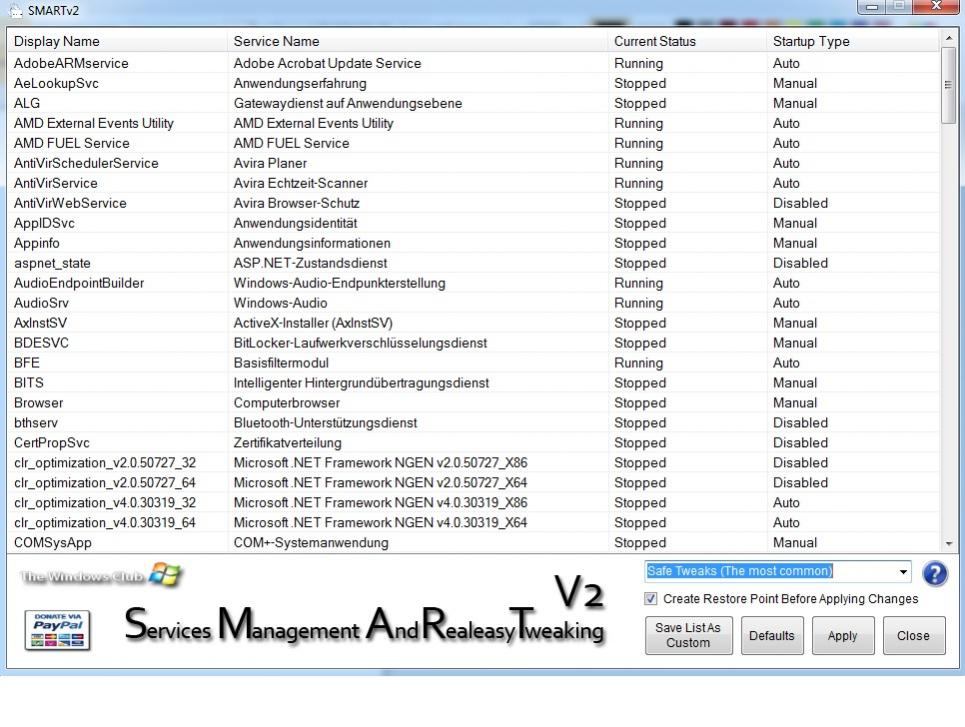965x727 pixels.
Task: Select the AudioEndpointBuilder row
Action: [x=473, y=283]
